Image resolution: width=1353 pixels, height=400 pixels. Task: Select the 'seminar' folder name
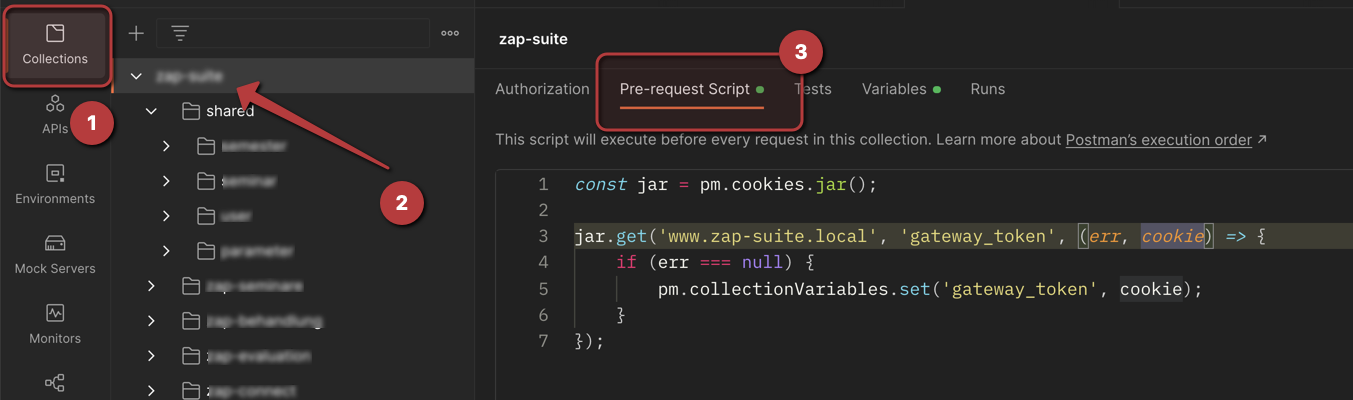(x=249, y=181)
